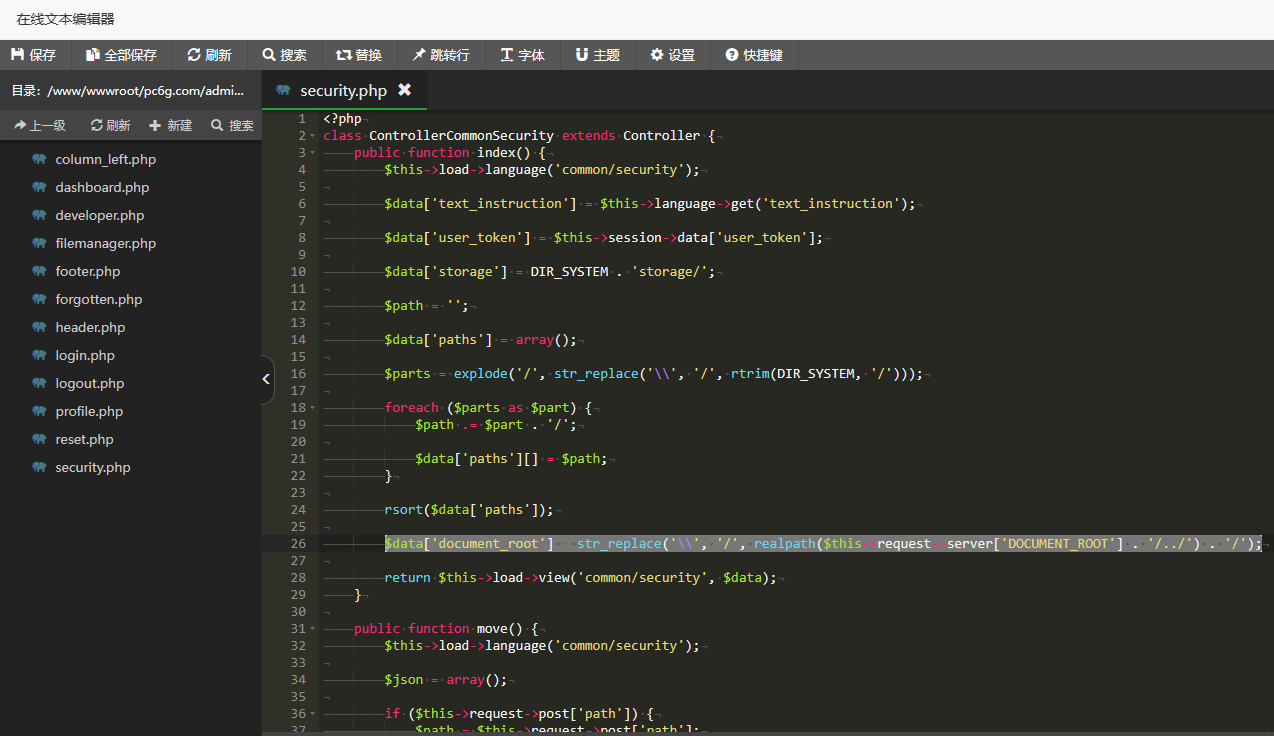The image size is (1274, 736).
Task: Select the security.php editor tab
Action: pos(343,90)
